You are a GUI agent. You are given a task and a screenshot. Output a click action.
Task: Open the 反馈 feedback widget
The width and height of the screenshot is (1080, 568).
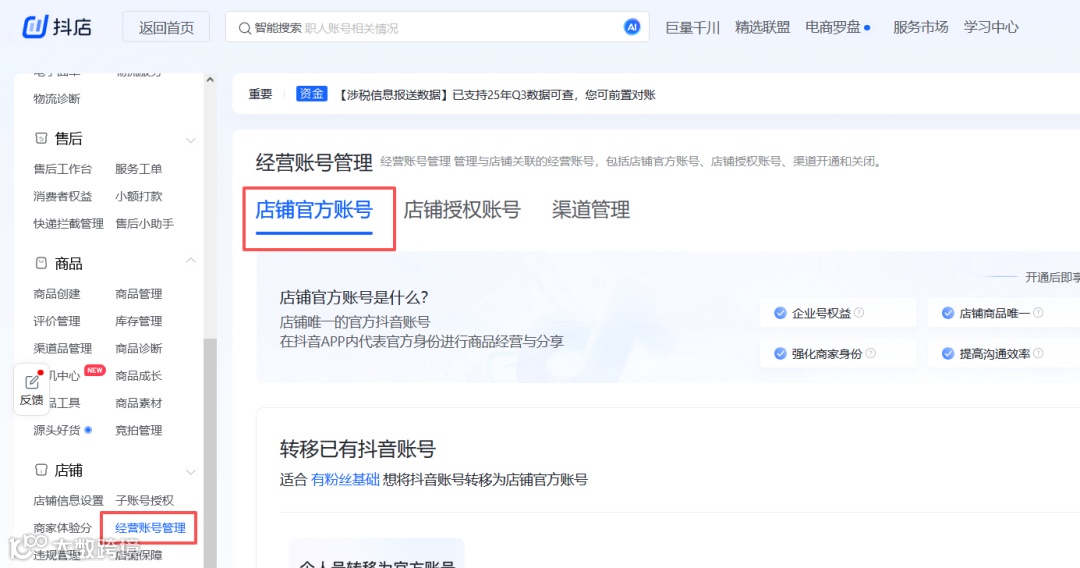[x=32, y=390]
